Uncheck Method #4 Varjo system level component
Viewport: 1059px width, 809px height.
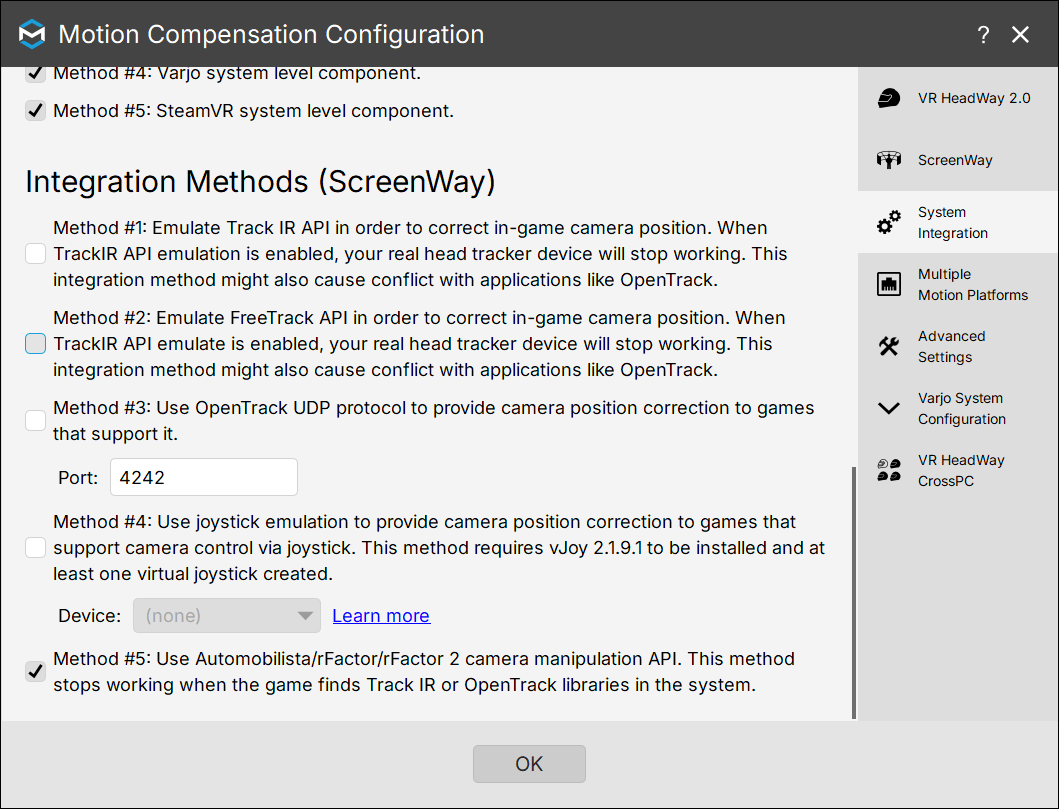35,73
